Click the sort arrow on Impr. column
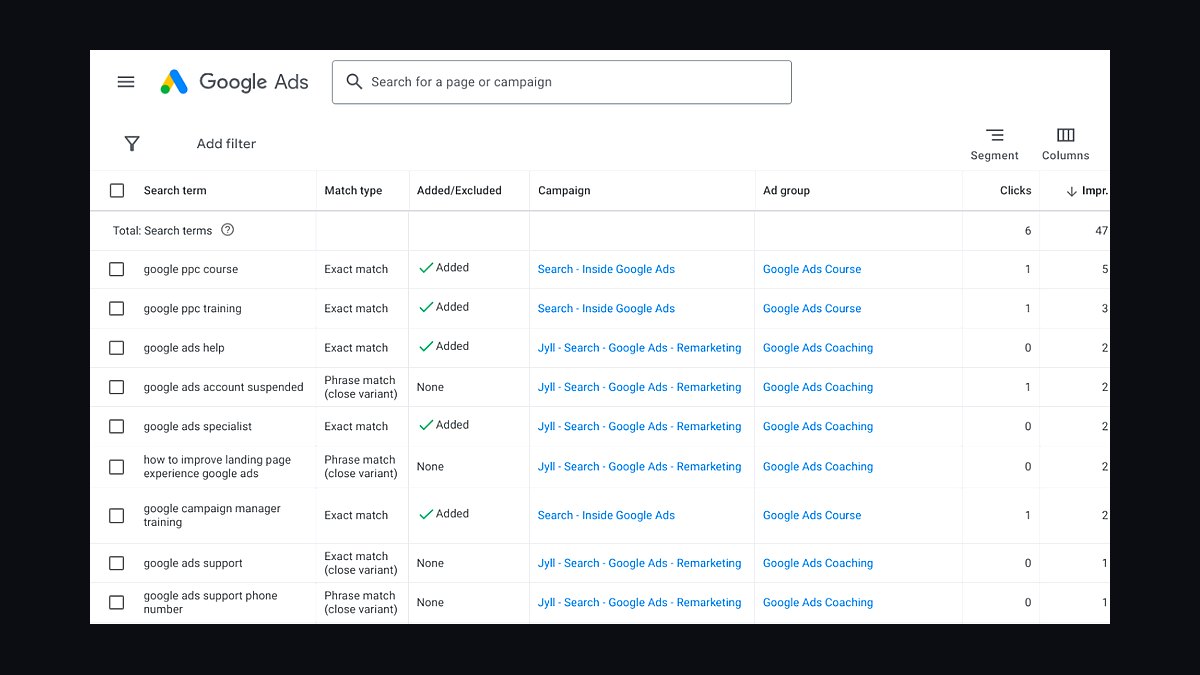The width and height of the screenshot is (1200, 675). [1071, 191]
